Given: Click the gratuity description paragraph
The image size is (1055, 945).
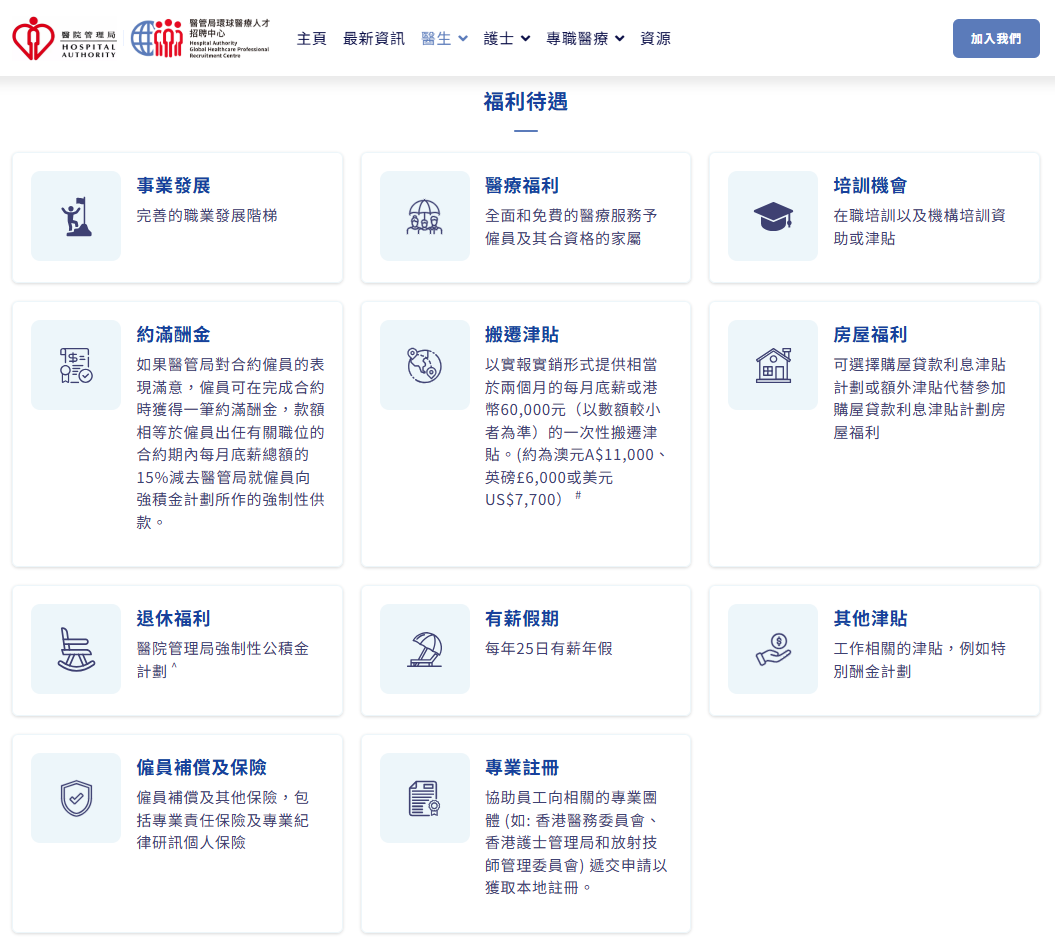Looking at the screenshot, I should pos(231,443).
